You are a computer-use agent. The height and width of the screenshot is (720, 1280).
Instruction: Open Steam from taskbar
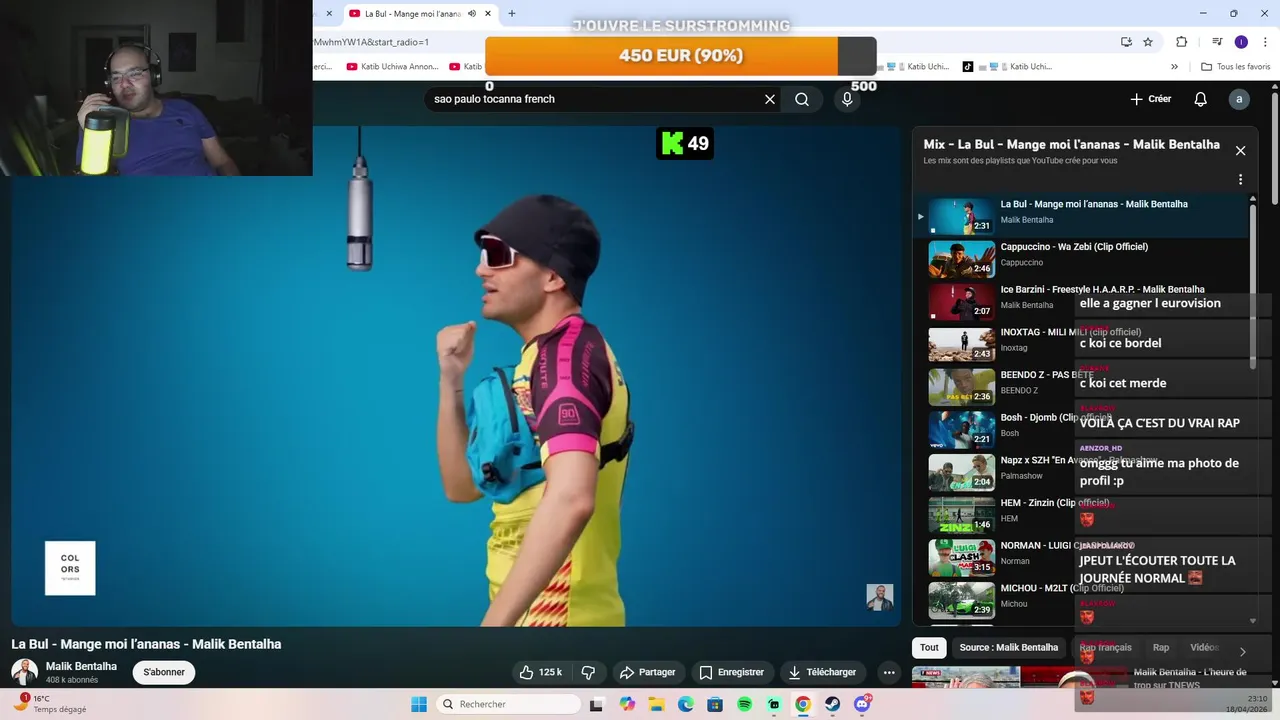coord(832,704)
